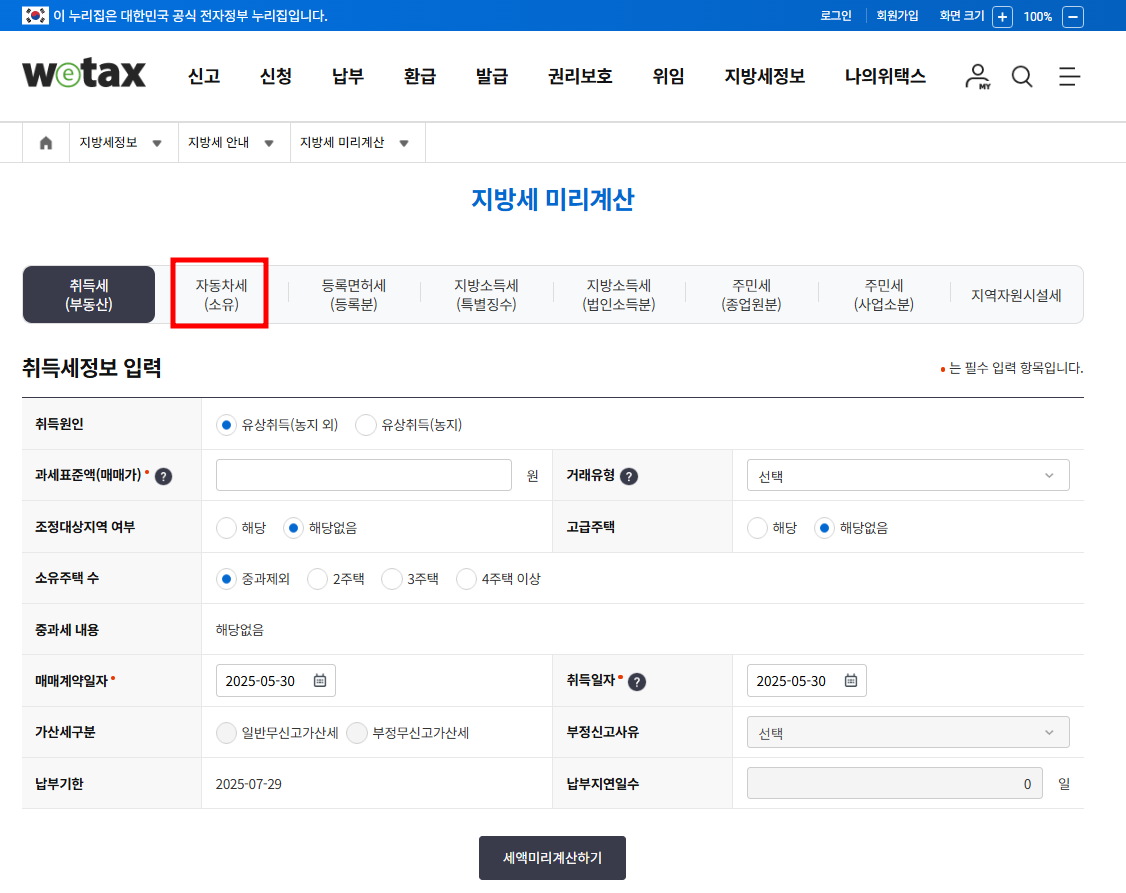Click the help icon beside 거래유형
Screen dimensions: 1126x893
(x=628, y=475)
